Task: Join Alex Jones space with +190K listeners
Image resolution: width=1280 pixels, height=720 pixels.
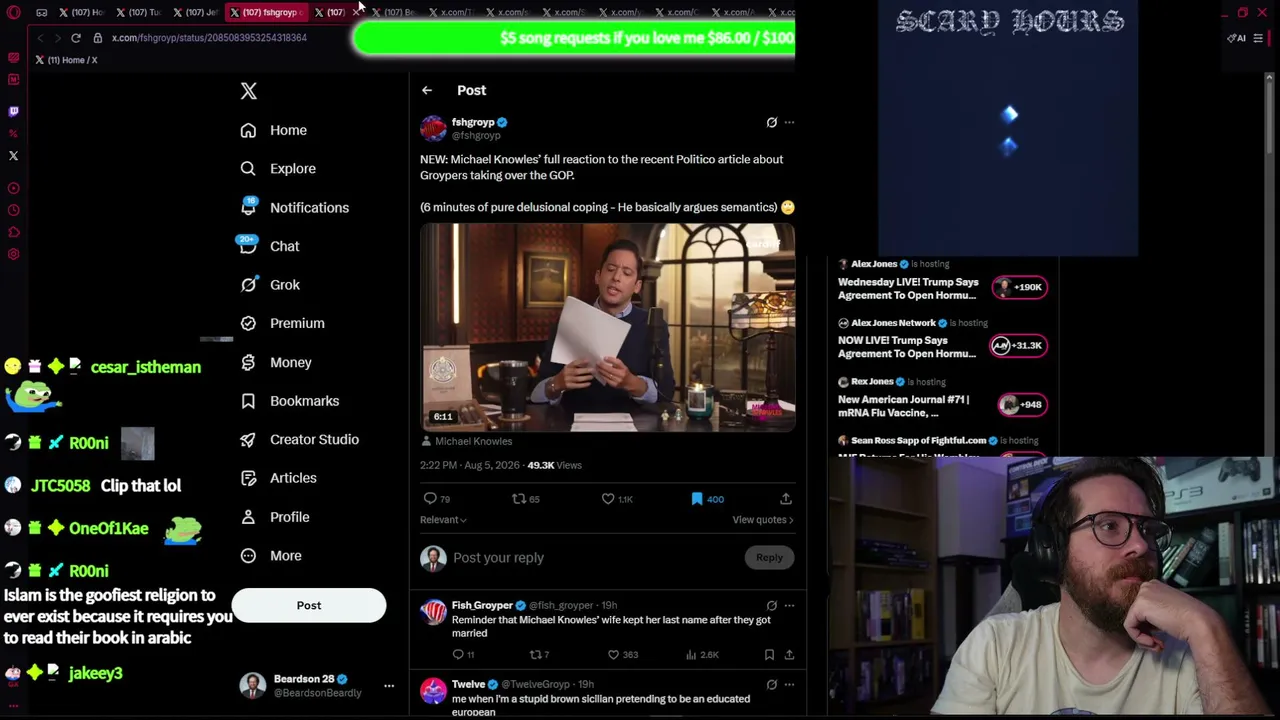Action: (1019, 287)
